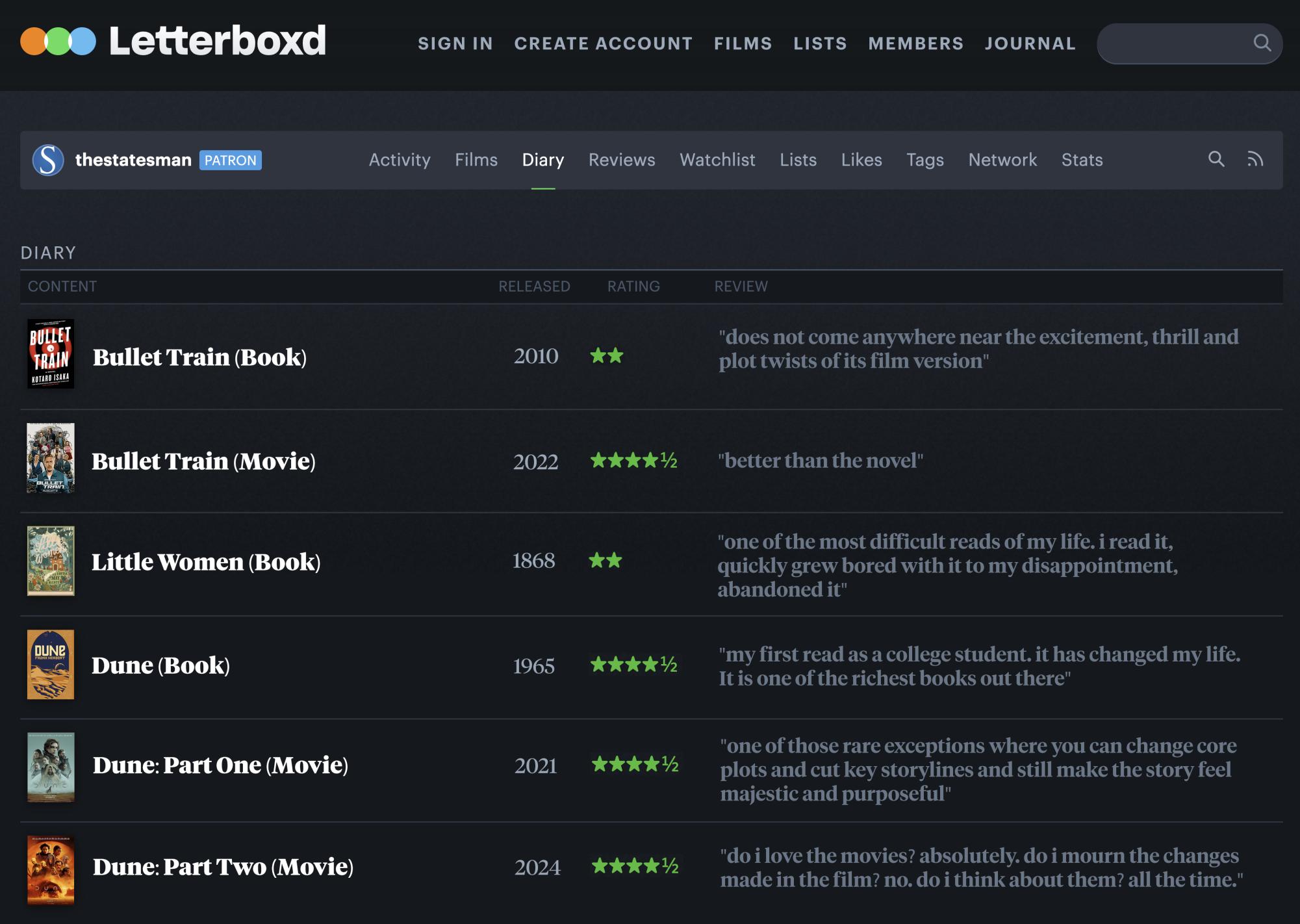Click the profile search icon near Stats
Viewport: 1300px width, 924px height.
(1216, 160)
